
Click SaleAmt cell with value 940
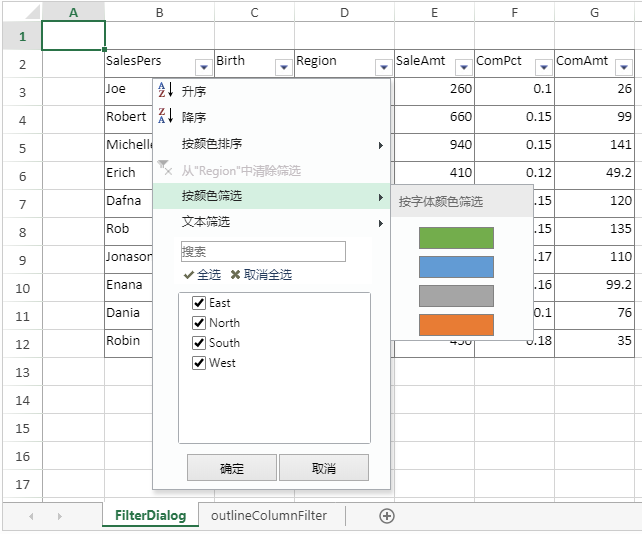tap(434, 147)
